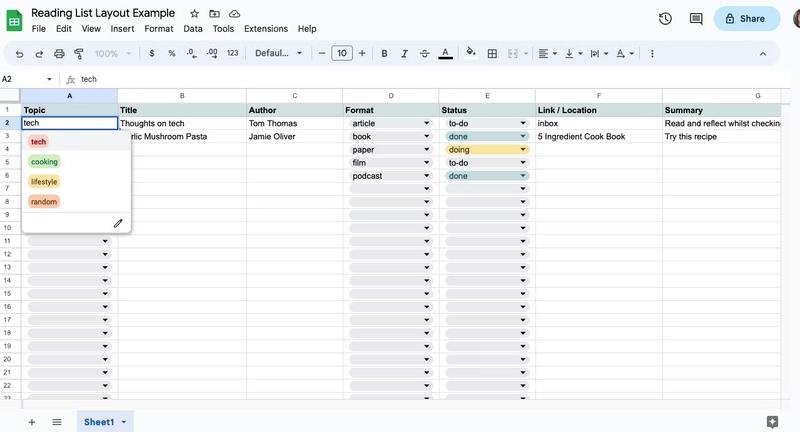Open the comments icon
Screen dimensions: 800x432
696,19
